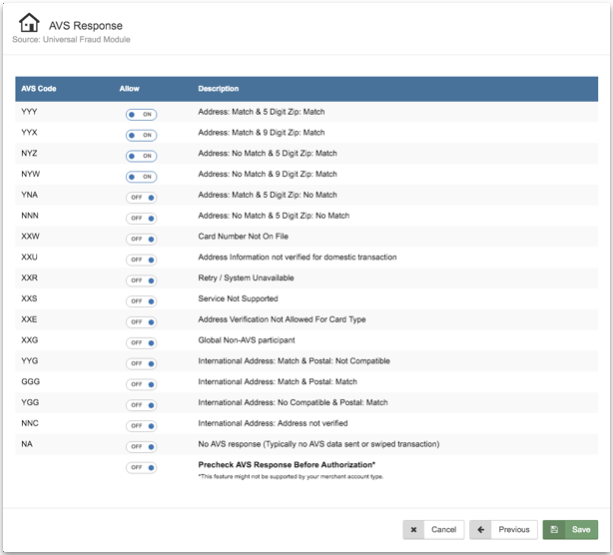
Task: Turn on the NA no AVS response toggle
Action: coord(141,446)
